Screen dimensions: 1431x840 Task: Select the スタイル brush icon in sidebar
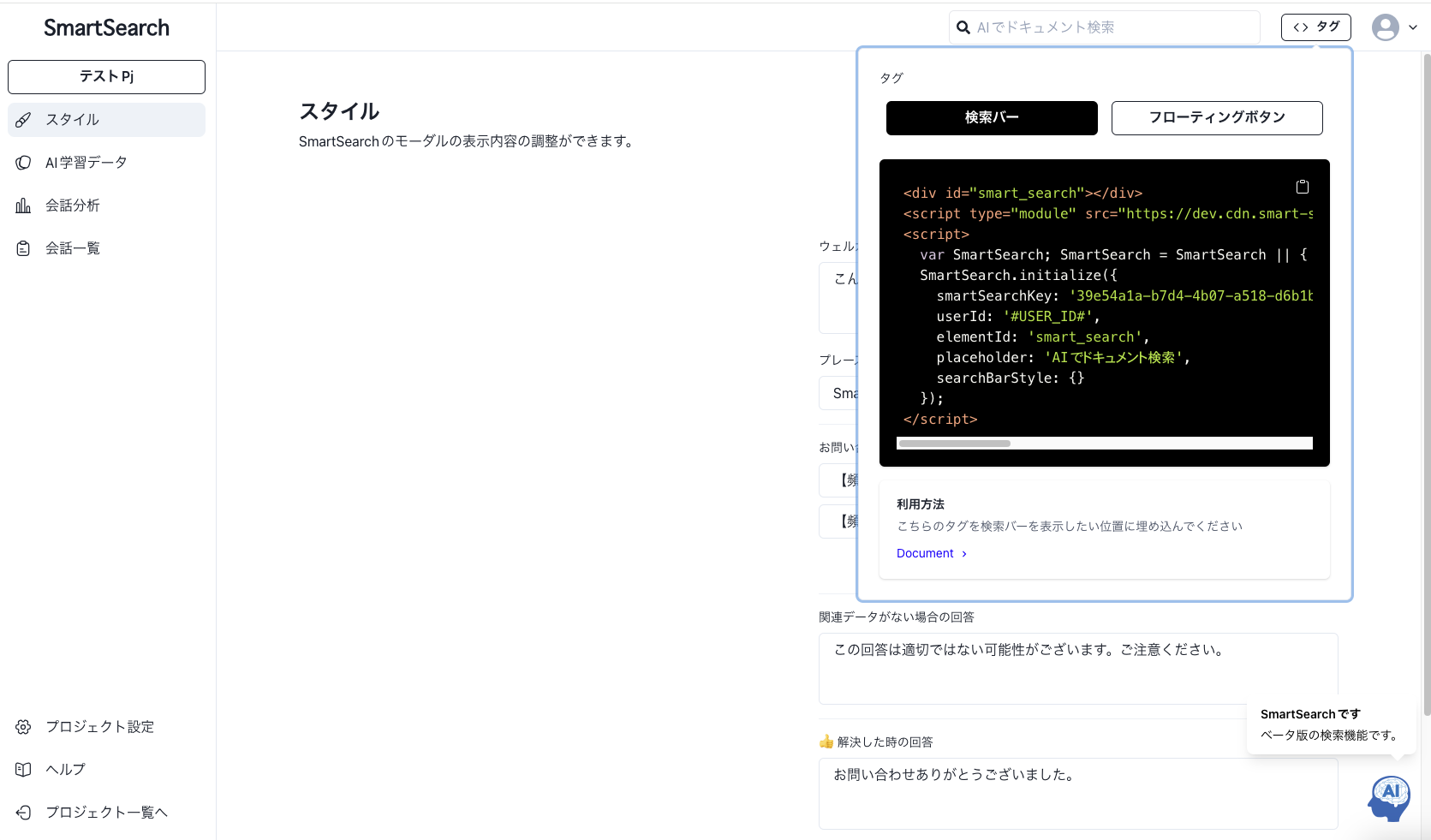click(23, 120)
